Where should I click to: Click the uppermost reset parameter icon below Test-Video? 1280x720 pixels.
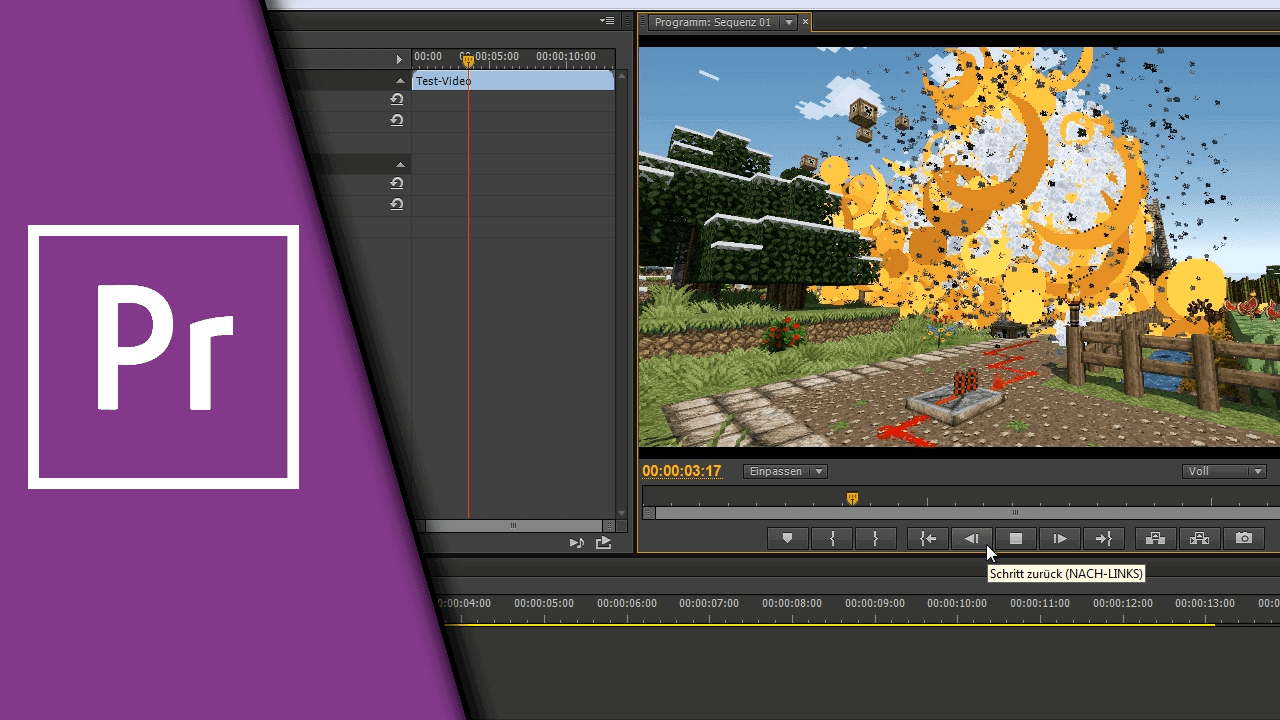[x=397, y=99]
